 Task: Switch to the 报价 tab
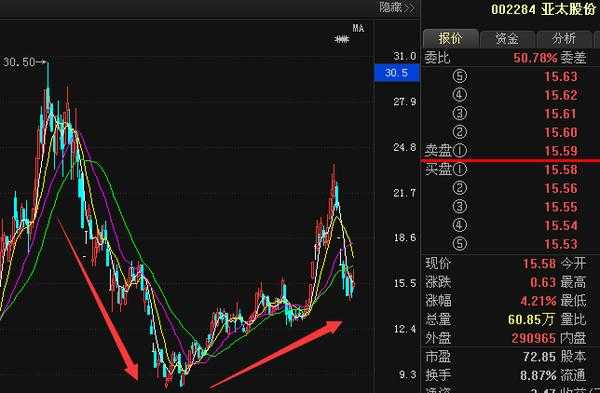[450, 39]
